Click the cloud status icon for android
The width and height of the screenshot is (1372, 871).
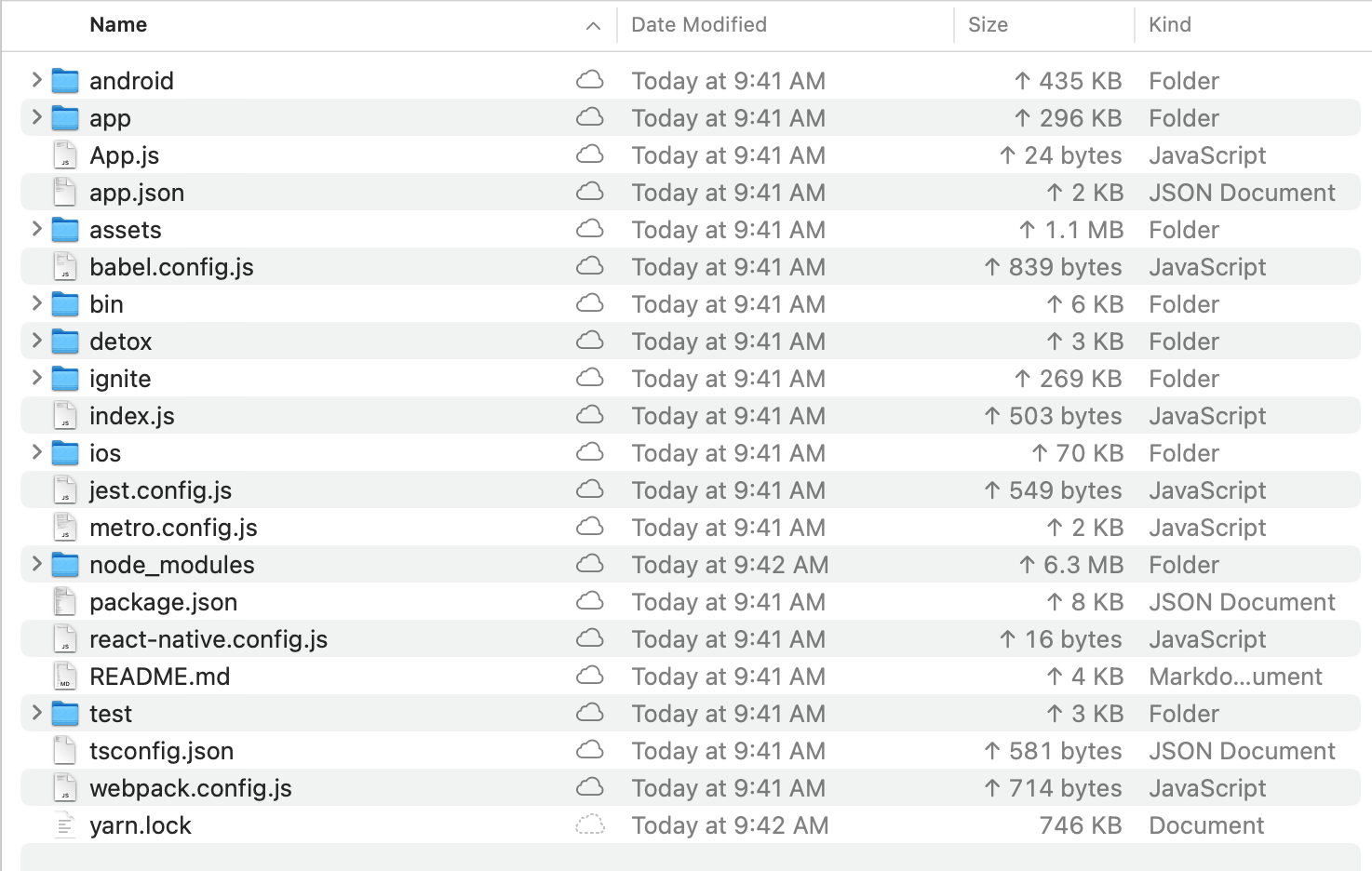click(x=590, y=80)
